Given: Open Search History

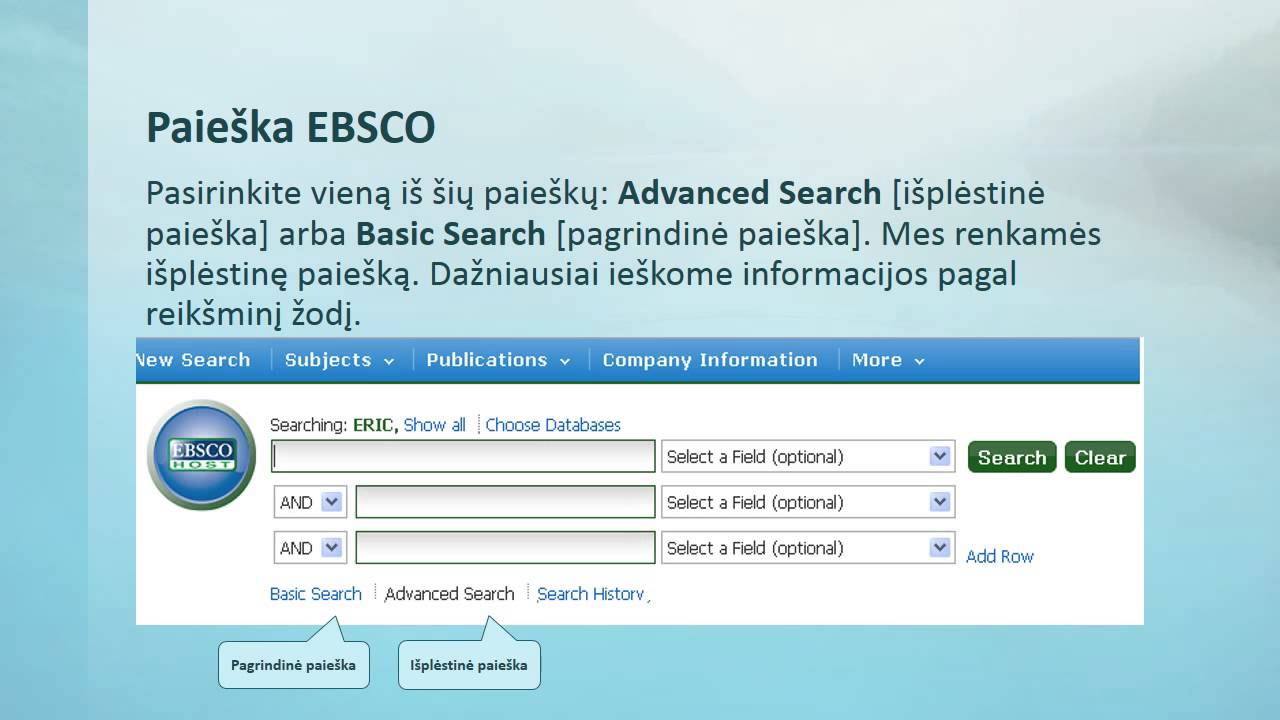Looking at the screenshot, I should point(592,593).
